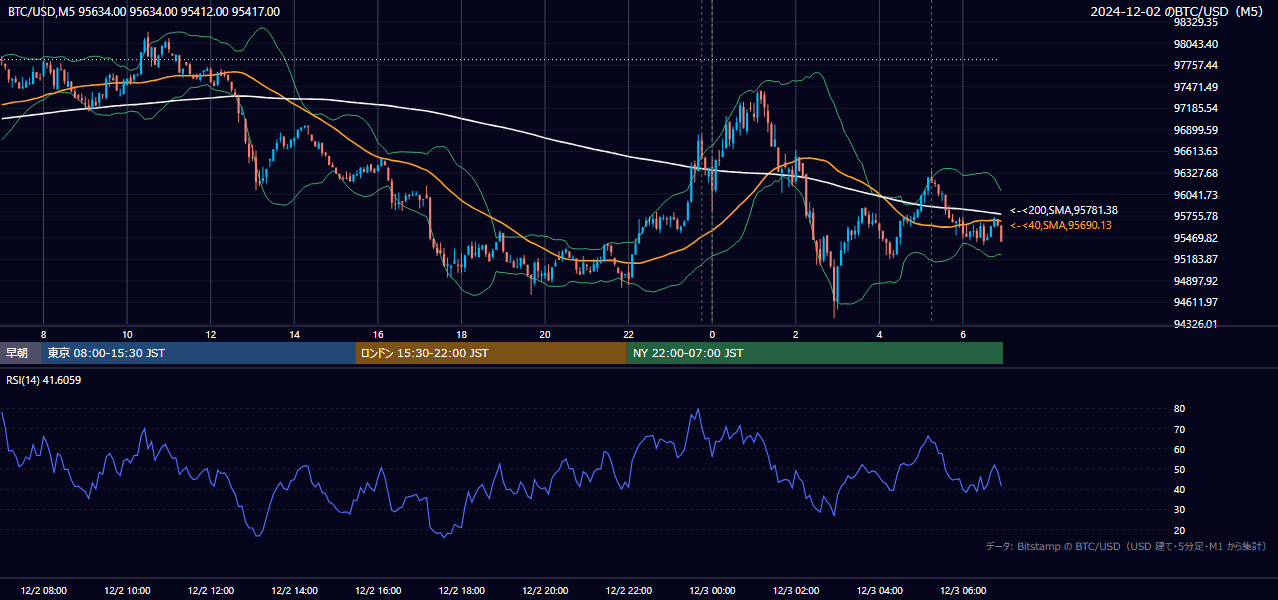Click RSI scale value 60
The height and width of the screenshot is (600, 1278).
pos(1180,449)
